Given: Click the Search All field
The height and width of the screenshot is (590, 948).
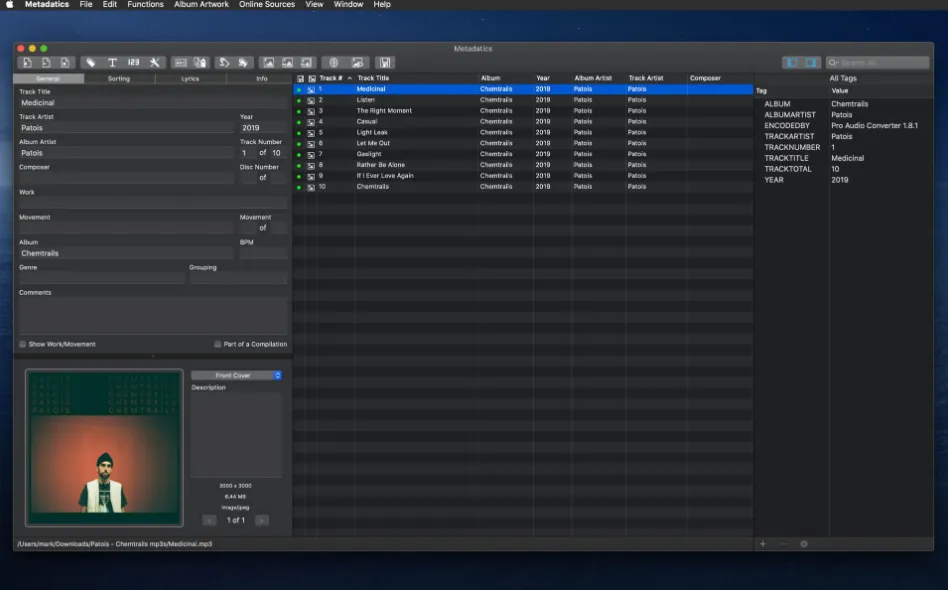Looking at the screenshot, I should (877, 62).
